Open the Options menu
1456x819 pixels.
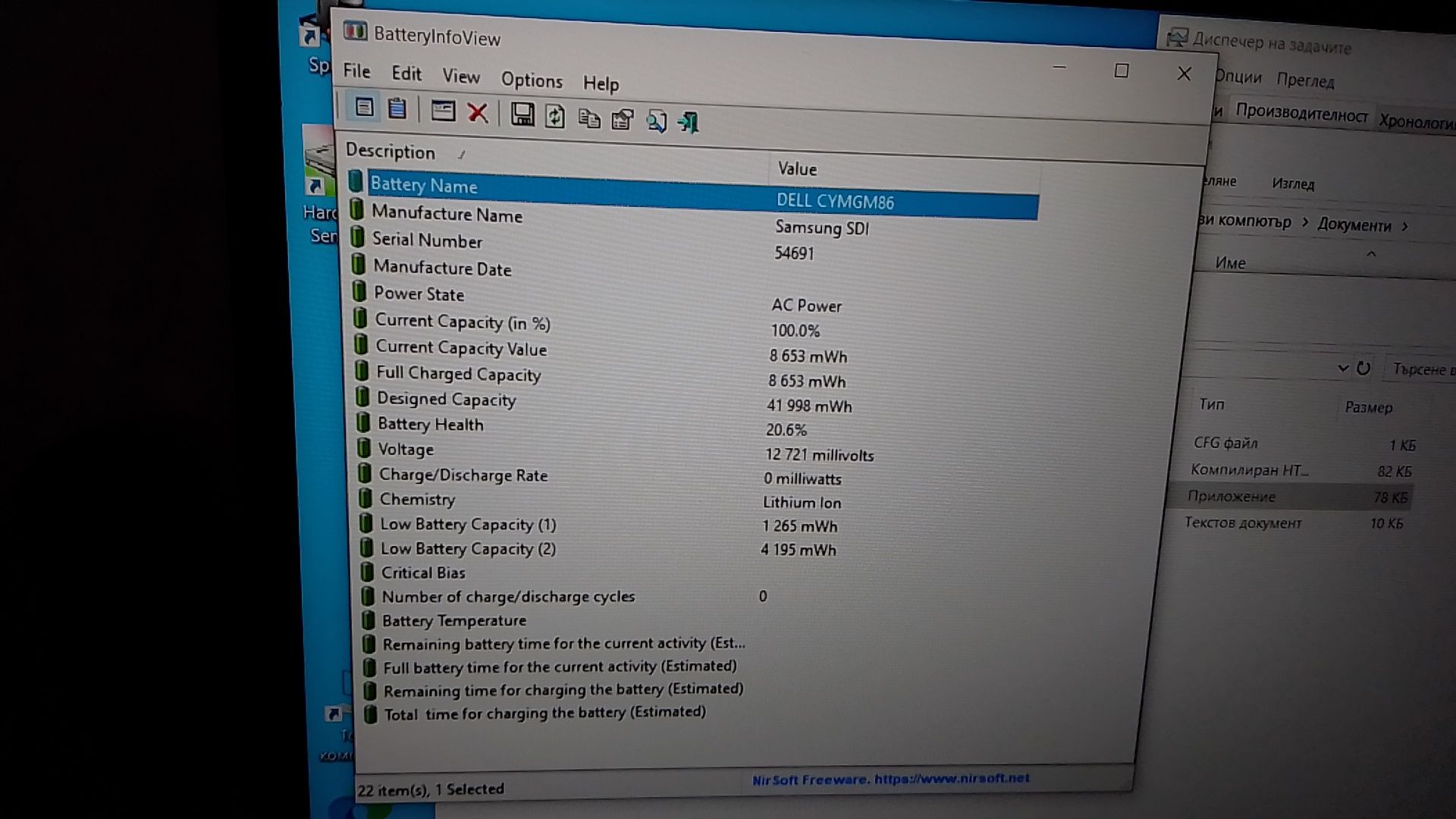(x=532, y=80)
